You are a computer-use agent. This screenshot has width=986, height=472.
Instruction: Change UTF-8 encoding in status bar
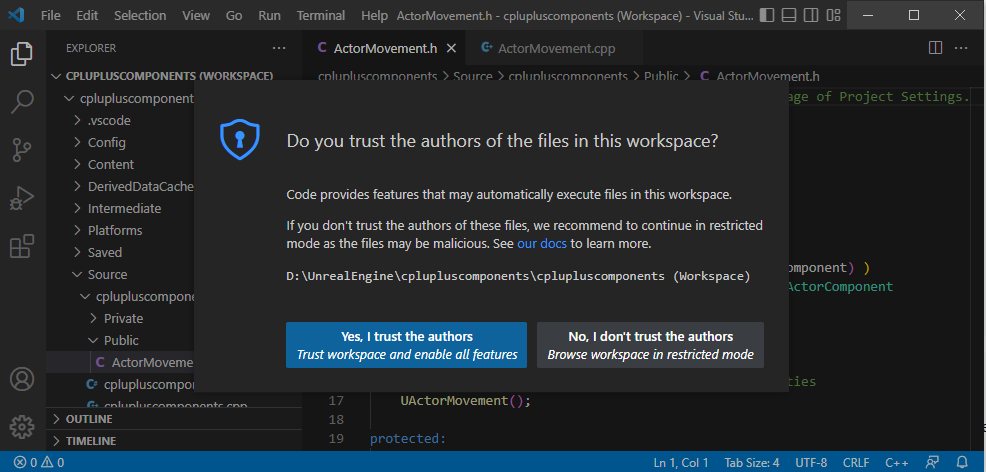point(811,463)
